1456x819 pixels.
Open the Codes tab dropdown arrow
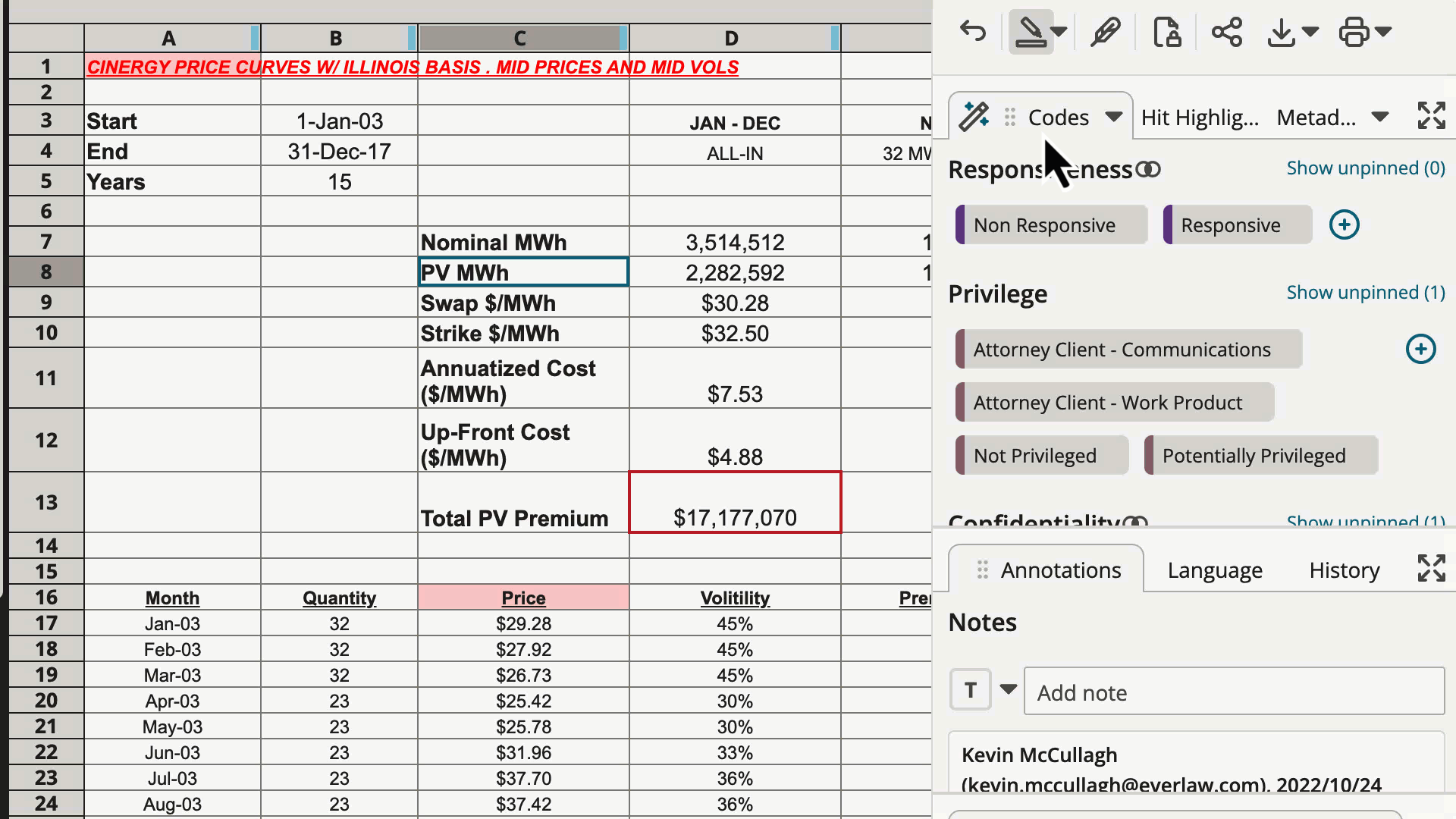[1114, 117]
